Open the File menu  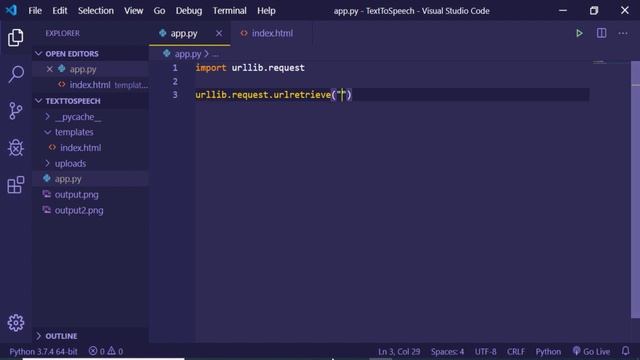tap(35, 11)
